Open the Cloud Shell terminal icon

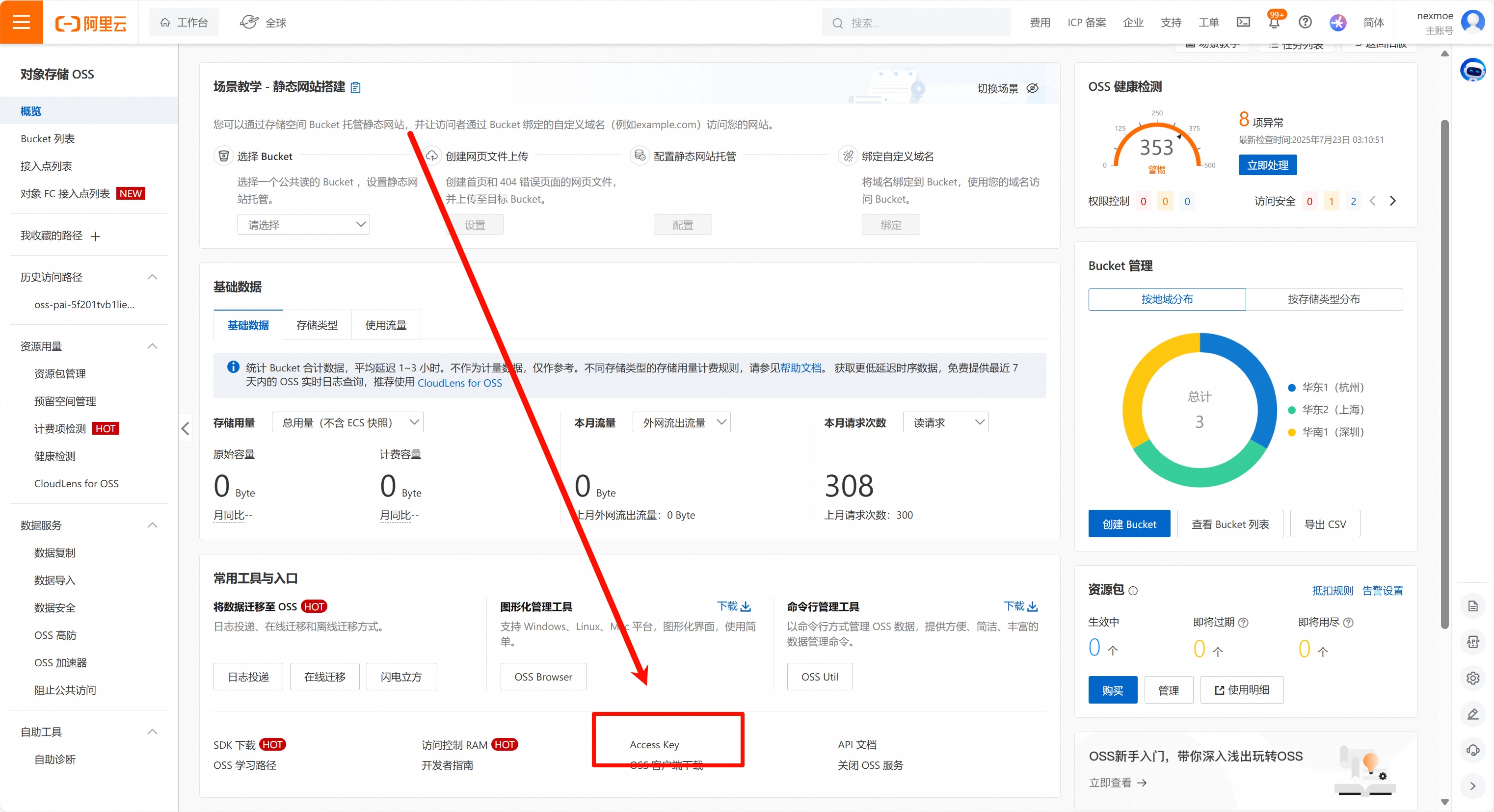click(x=1243, y=22)
